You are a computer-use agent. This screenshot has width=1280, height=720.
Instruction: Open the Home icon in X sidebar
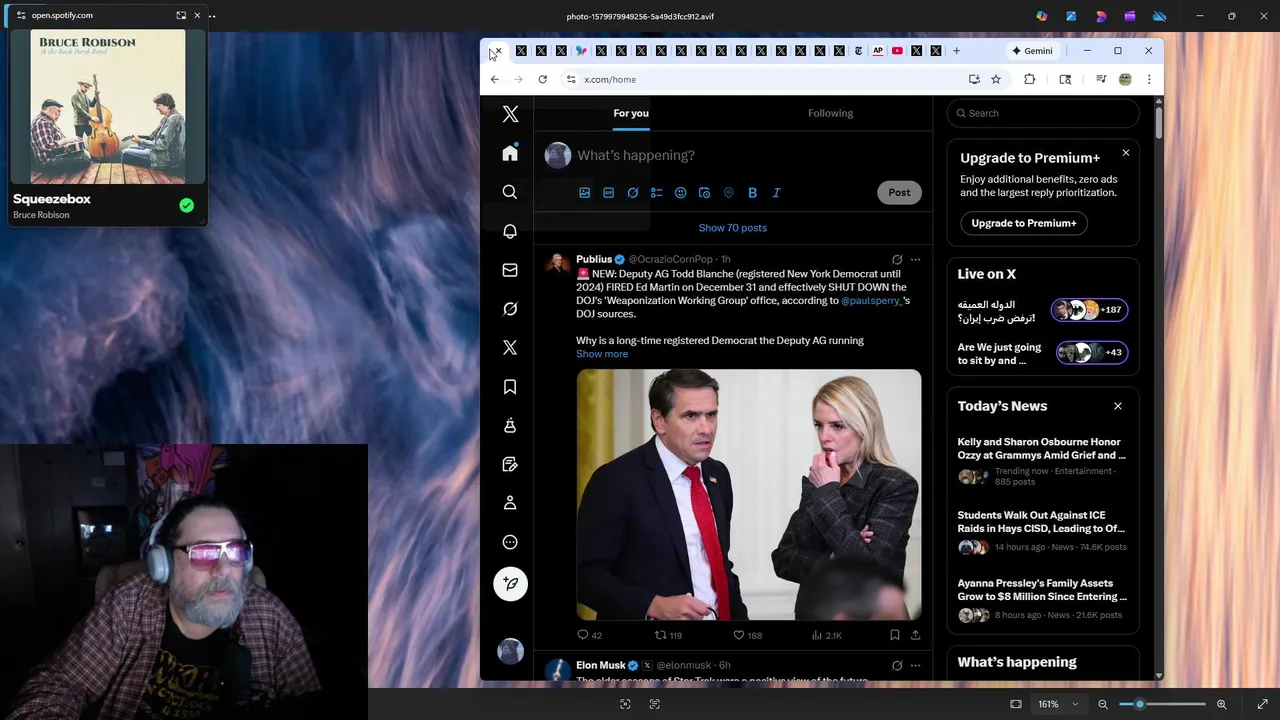(x=510, y=153)
